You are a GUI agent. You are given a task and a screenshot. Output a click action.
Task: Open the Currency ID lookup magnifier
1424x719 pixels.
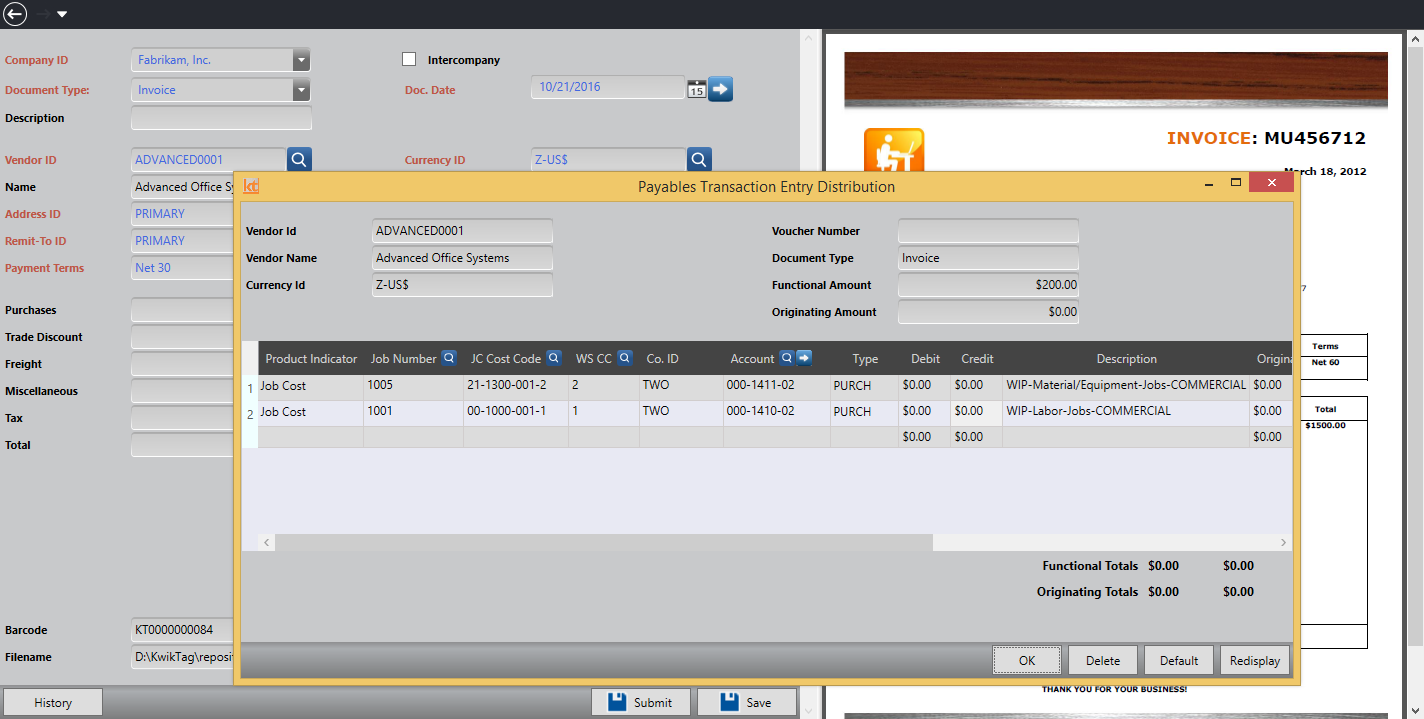coord(699,159)
